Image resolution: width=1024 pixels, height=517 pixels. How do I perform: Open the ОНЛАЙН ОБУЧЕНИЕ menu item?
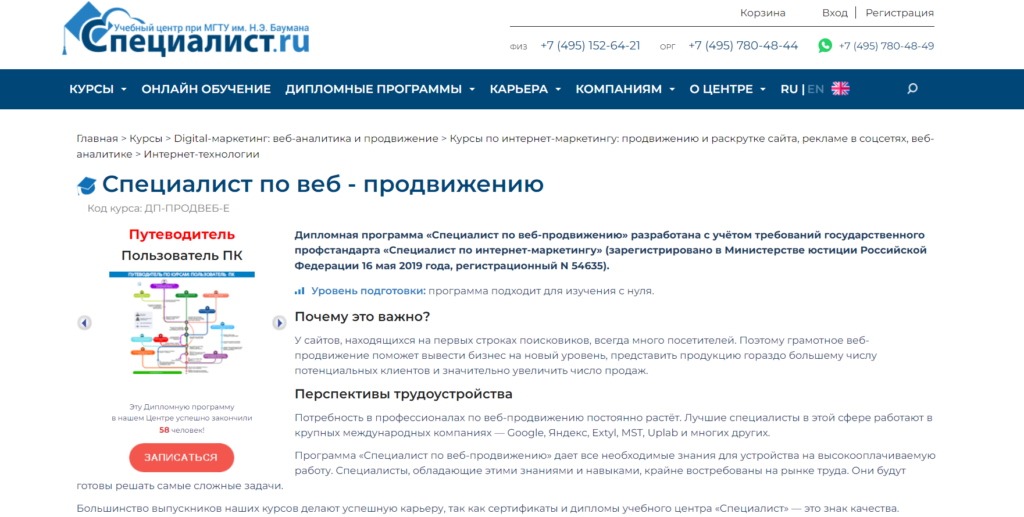click(x=206, y=89)
